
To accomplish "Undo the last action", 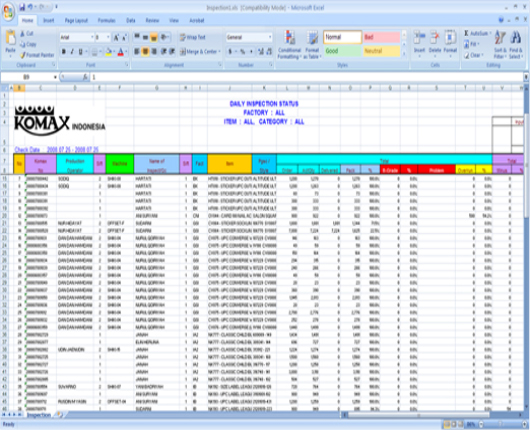I will point(31,7).
